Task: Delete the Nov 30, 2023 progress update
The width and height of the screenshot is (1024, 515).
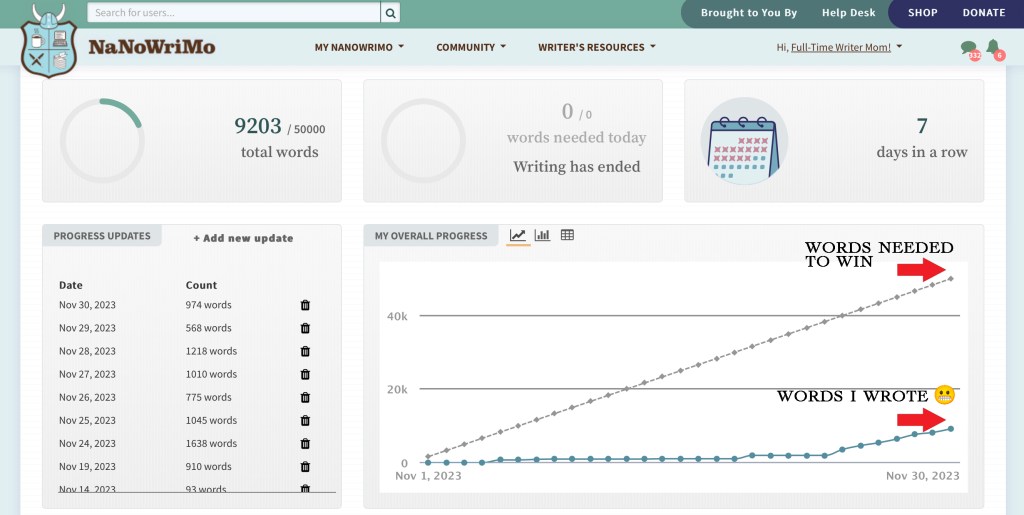Action: click(x=305, y=305)
